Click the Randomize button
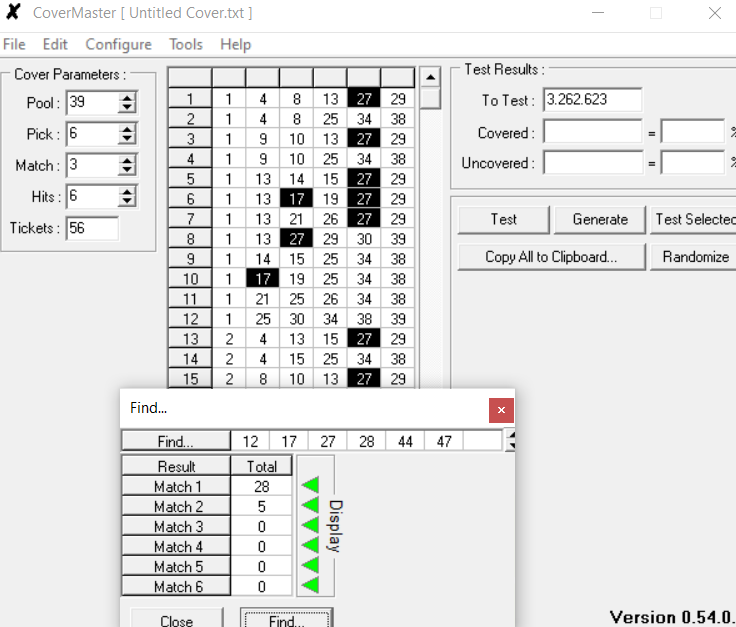Screen dimensions: 736x627 (693, 257)
